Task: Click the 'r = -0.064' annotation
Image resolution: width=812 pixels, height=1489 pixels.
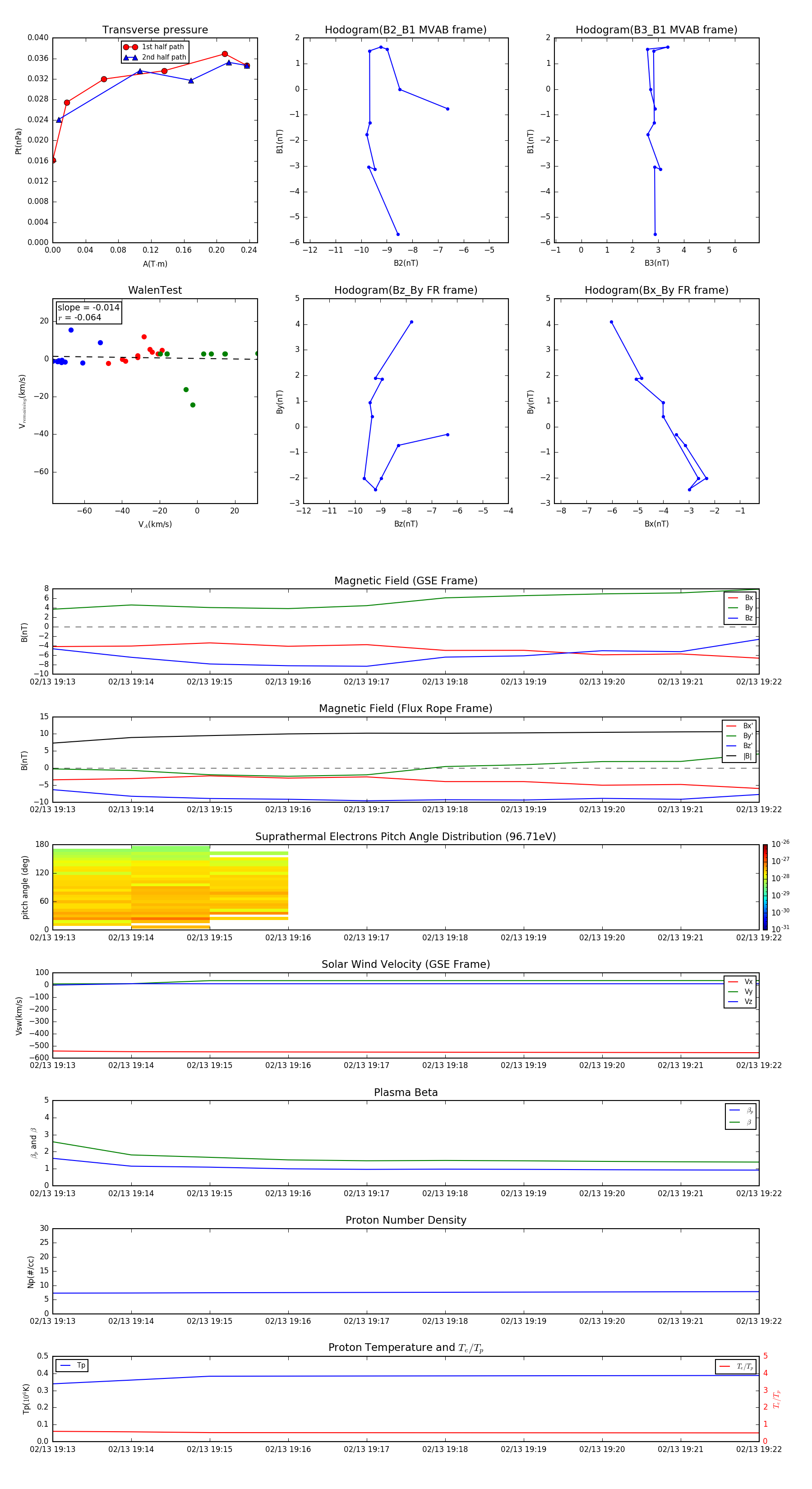Action: pyautogui.click(x=80, y=317)
